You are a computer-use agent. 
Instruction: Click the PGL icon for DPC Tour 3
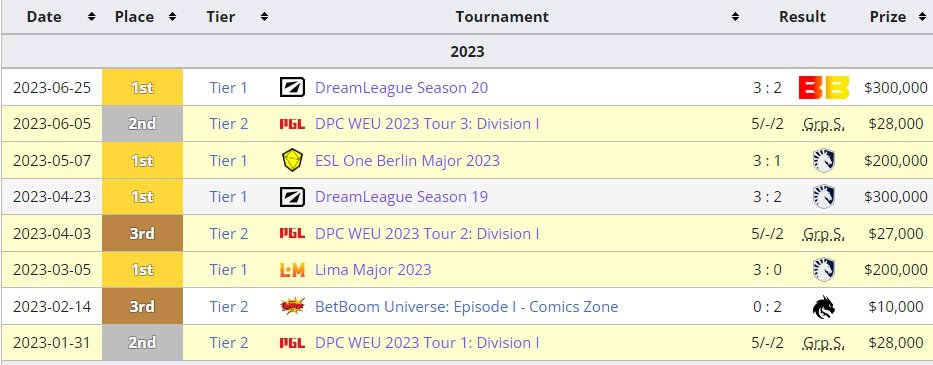coord(292,124)
